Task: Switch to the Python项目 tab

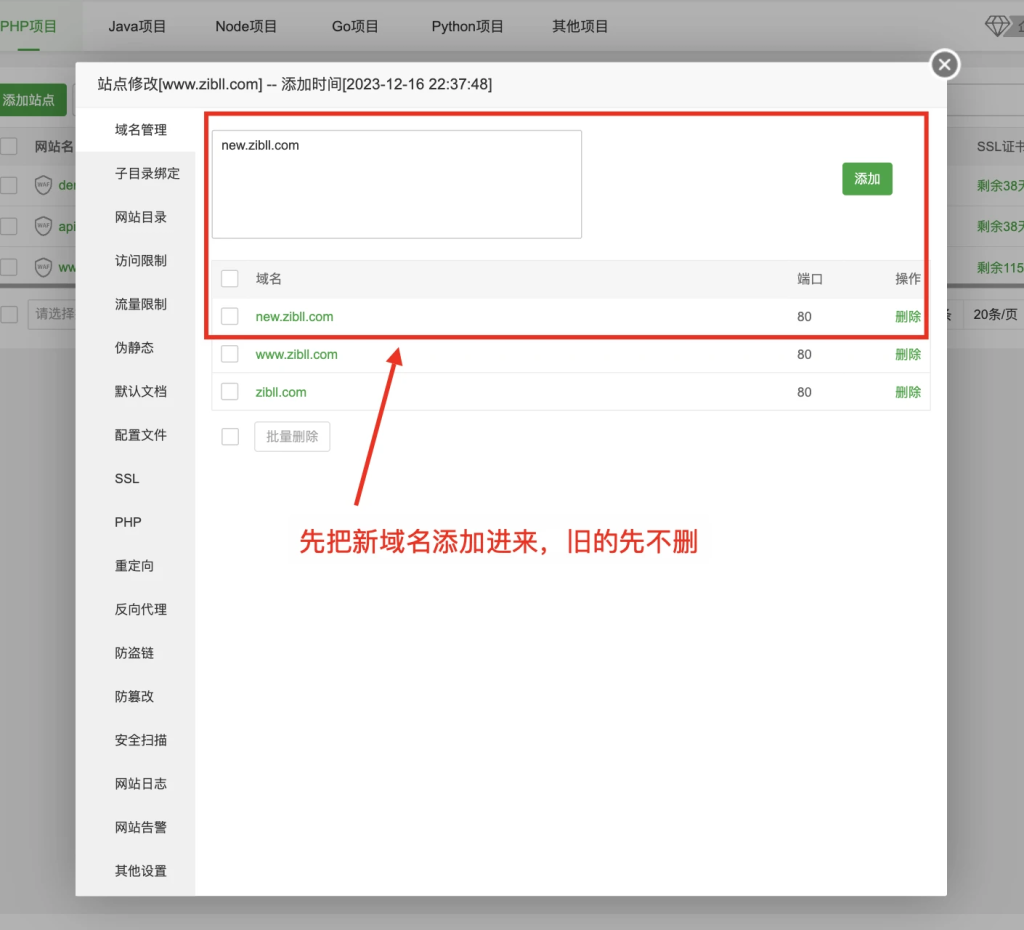Action: [467, 26]
